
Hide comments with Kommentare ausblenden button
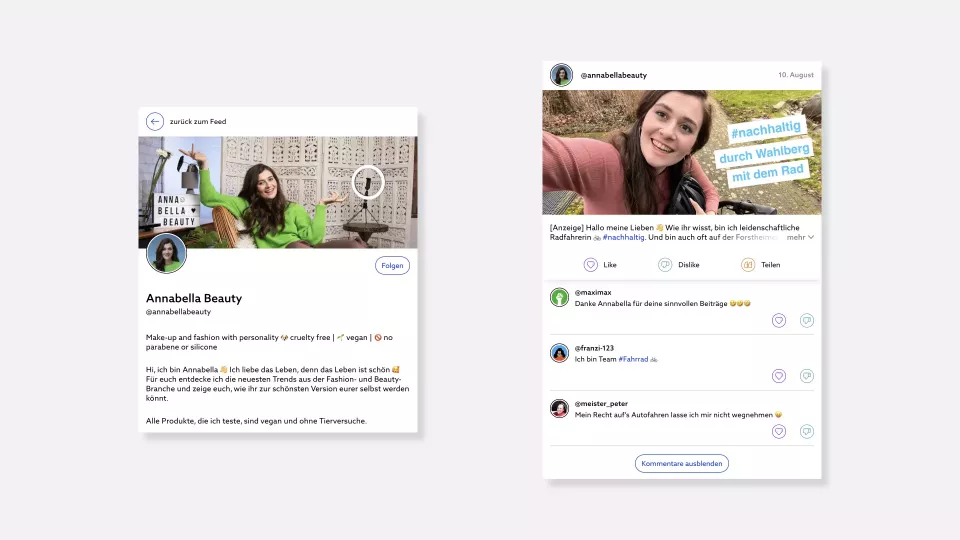(682, 463)
